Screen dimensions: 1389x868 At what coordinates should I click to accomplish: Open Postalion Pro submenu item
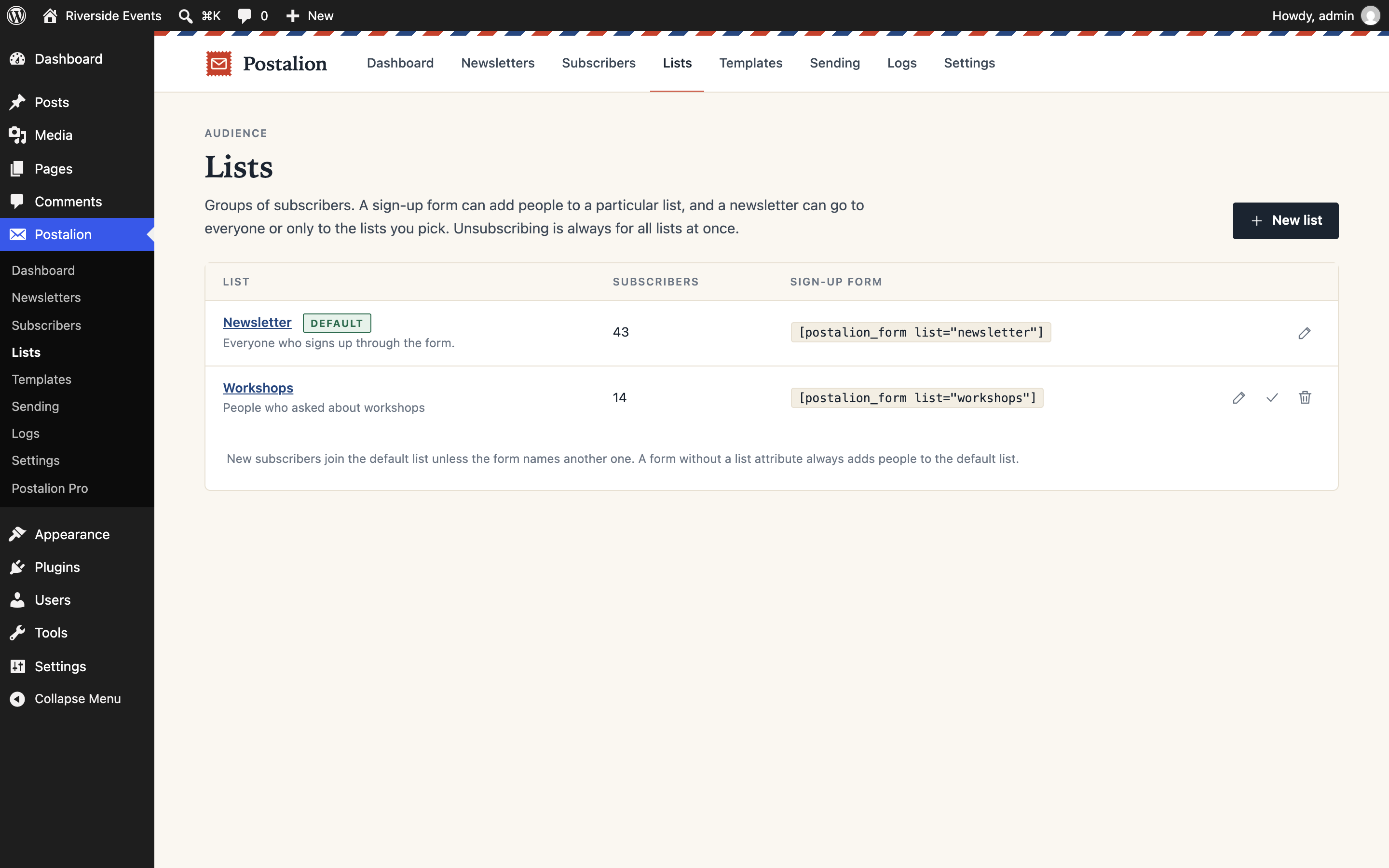click(77, 488)
